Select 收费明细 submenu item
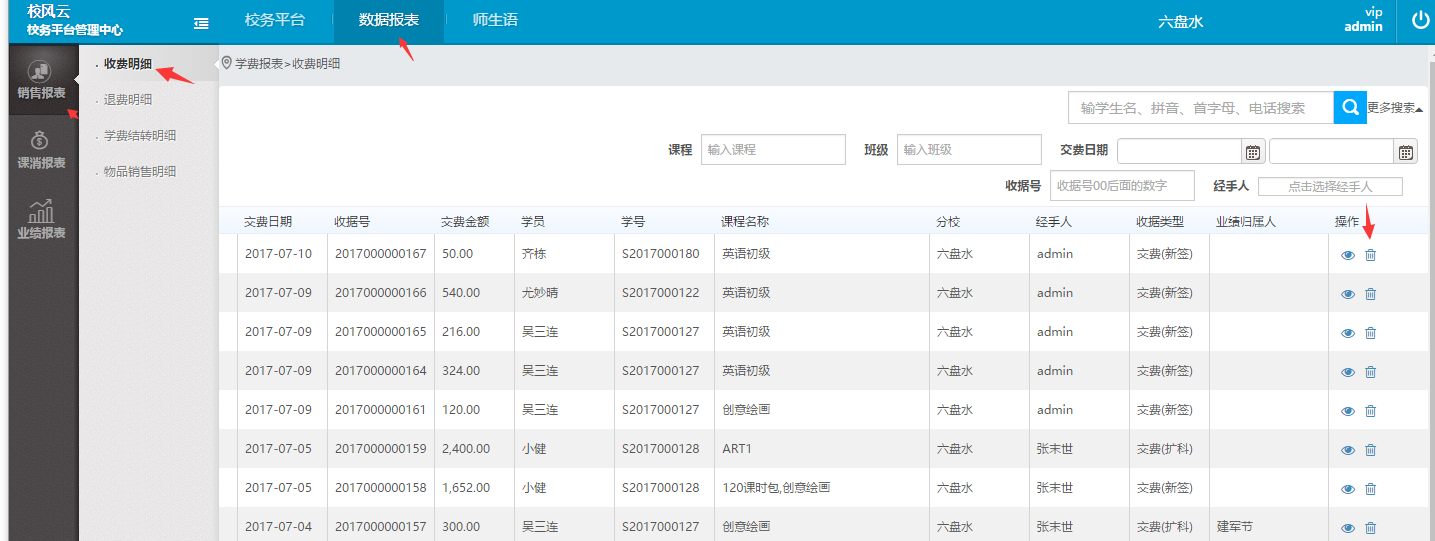This screenshot has width=1435, height=541. [x=128, y=64]
